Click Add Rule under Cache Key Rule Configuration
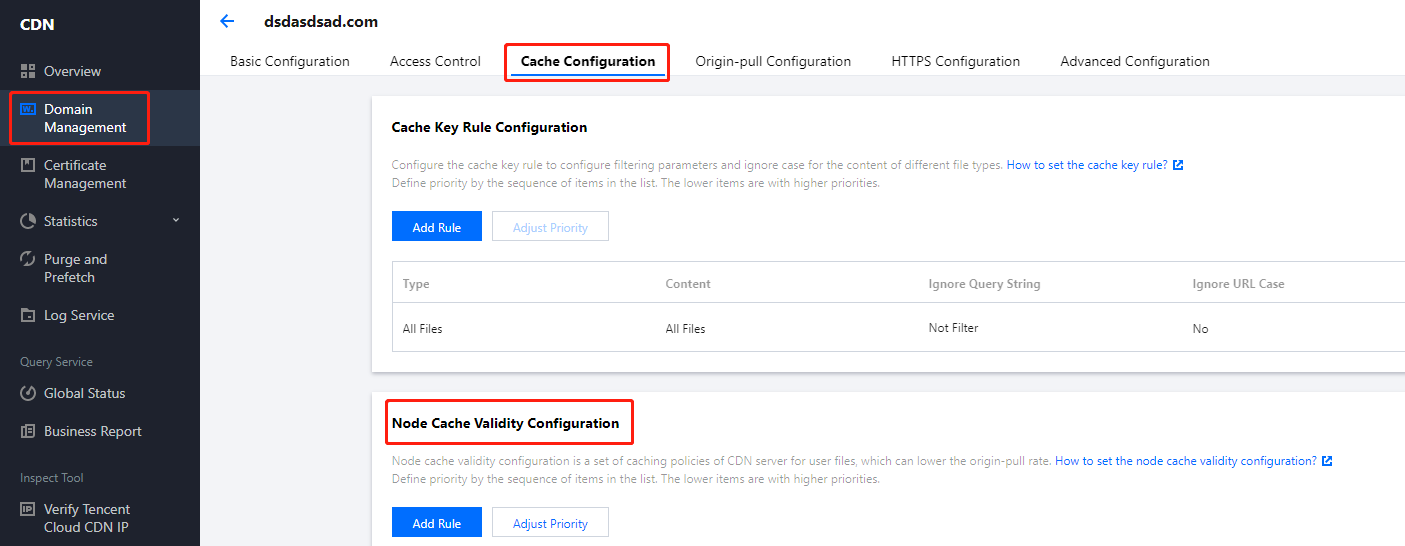1405x546 pixels. pos(437,227)
